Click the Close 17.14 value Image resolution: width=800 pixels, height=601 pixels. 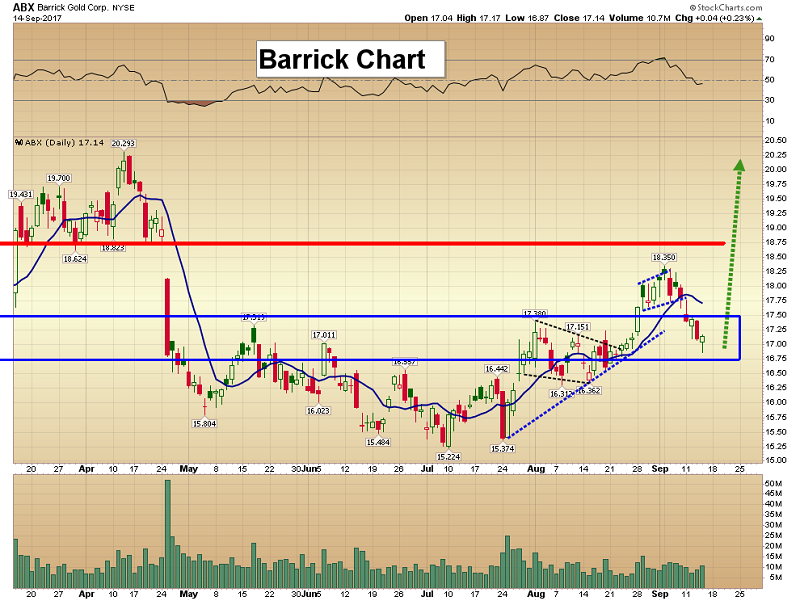click(x=580, y=18)
